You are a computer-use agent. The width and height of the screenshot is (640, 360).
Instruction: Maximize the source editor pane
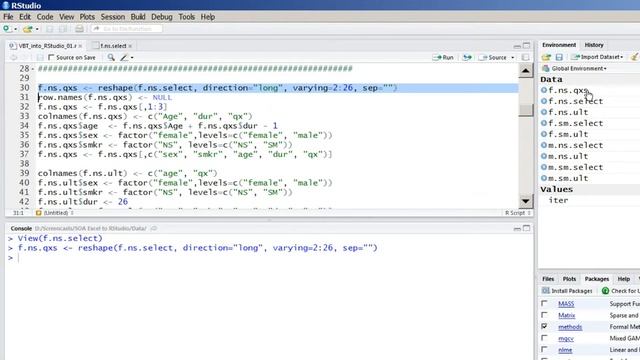coord(527,46)
